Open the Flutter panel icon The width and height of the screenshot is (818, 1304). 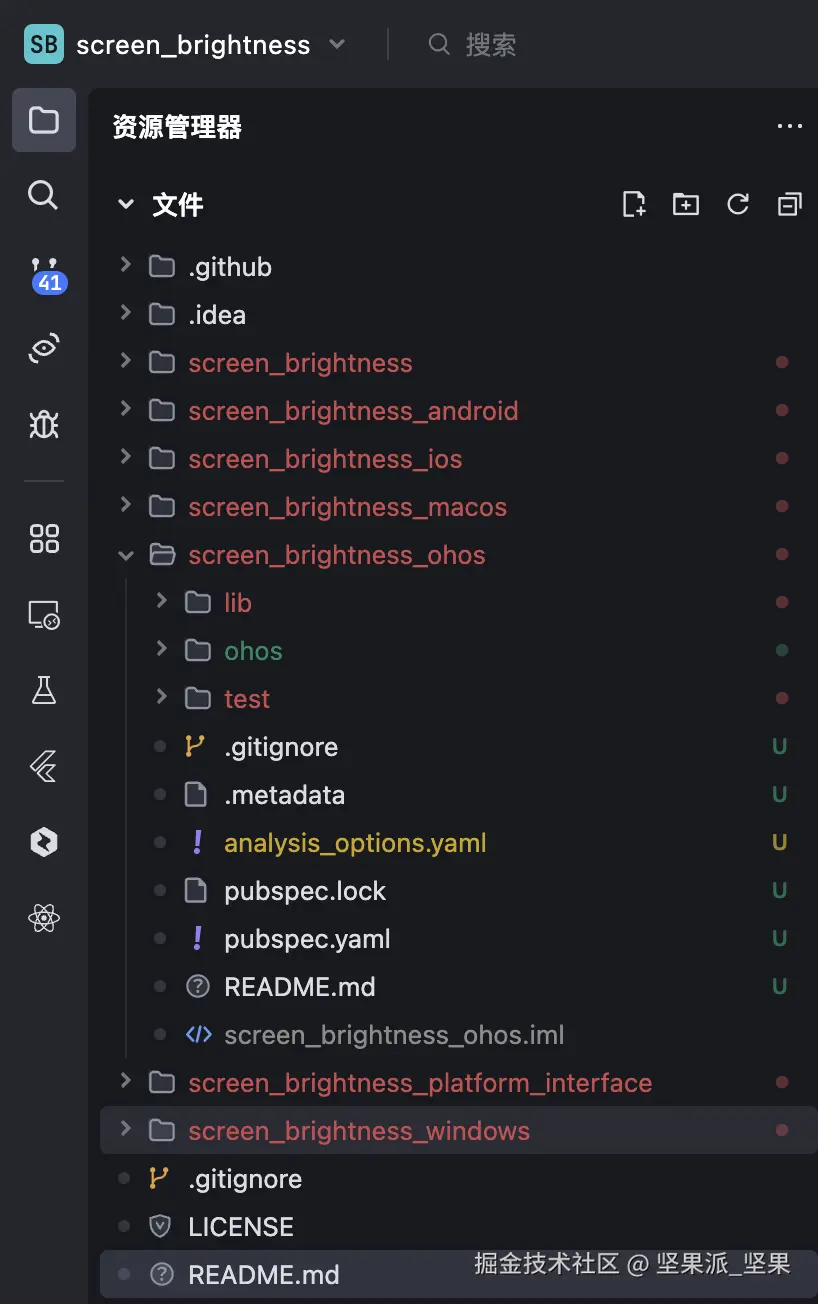[x=44, y=767]
